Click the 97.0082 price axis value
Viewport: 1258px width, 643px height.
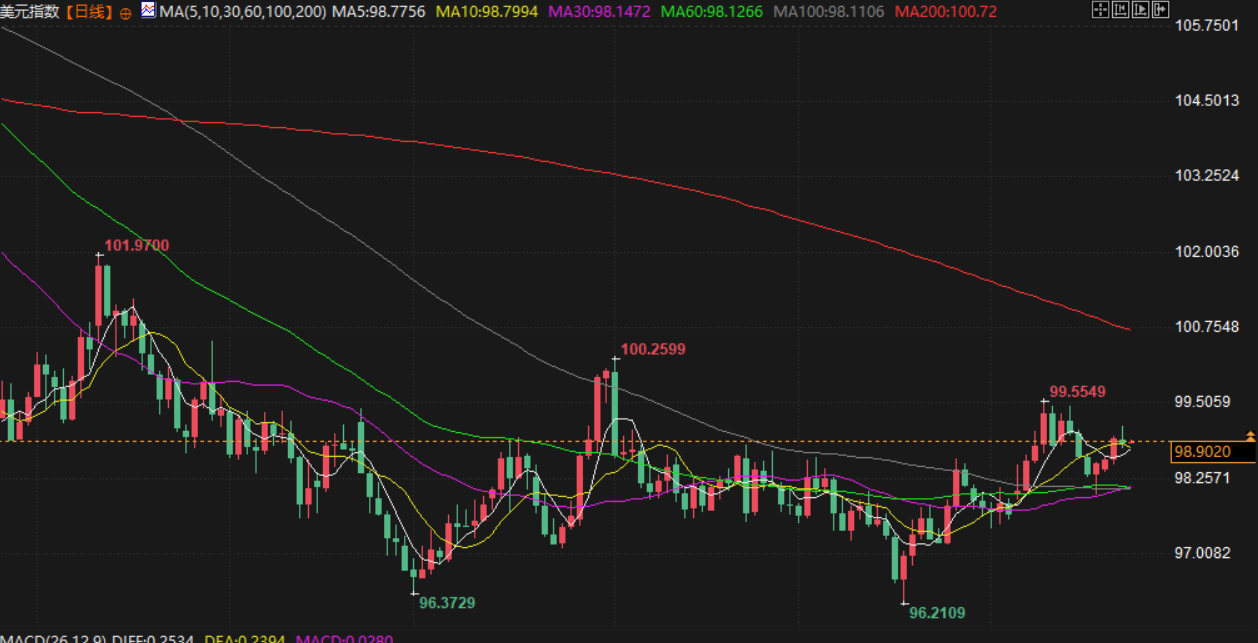pos(1203,553)
